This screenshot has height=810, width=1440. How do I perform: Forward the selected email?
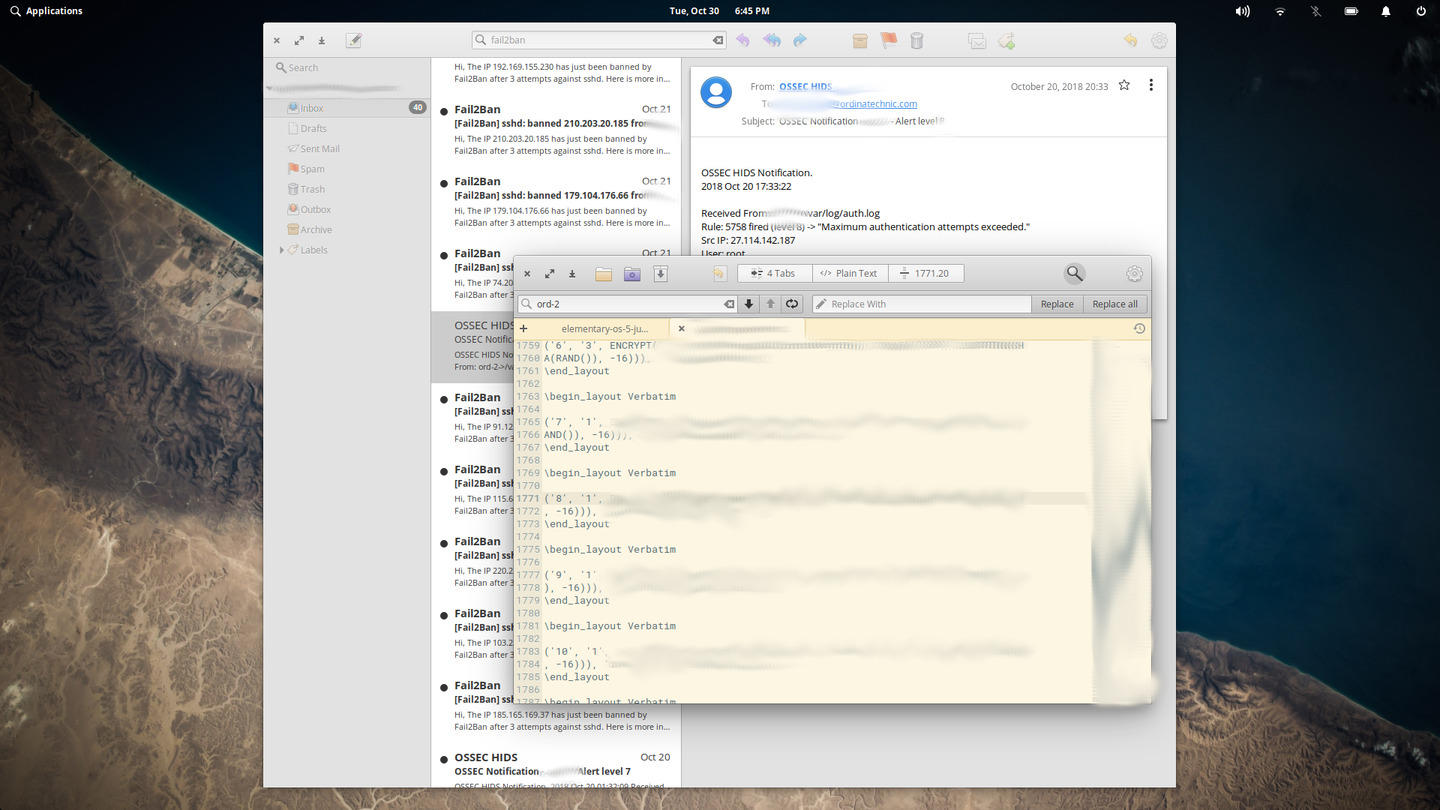pyautogui.click(x=800, y=40)
